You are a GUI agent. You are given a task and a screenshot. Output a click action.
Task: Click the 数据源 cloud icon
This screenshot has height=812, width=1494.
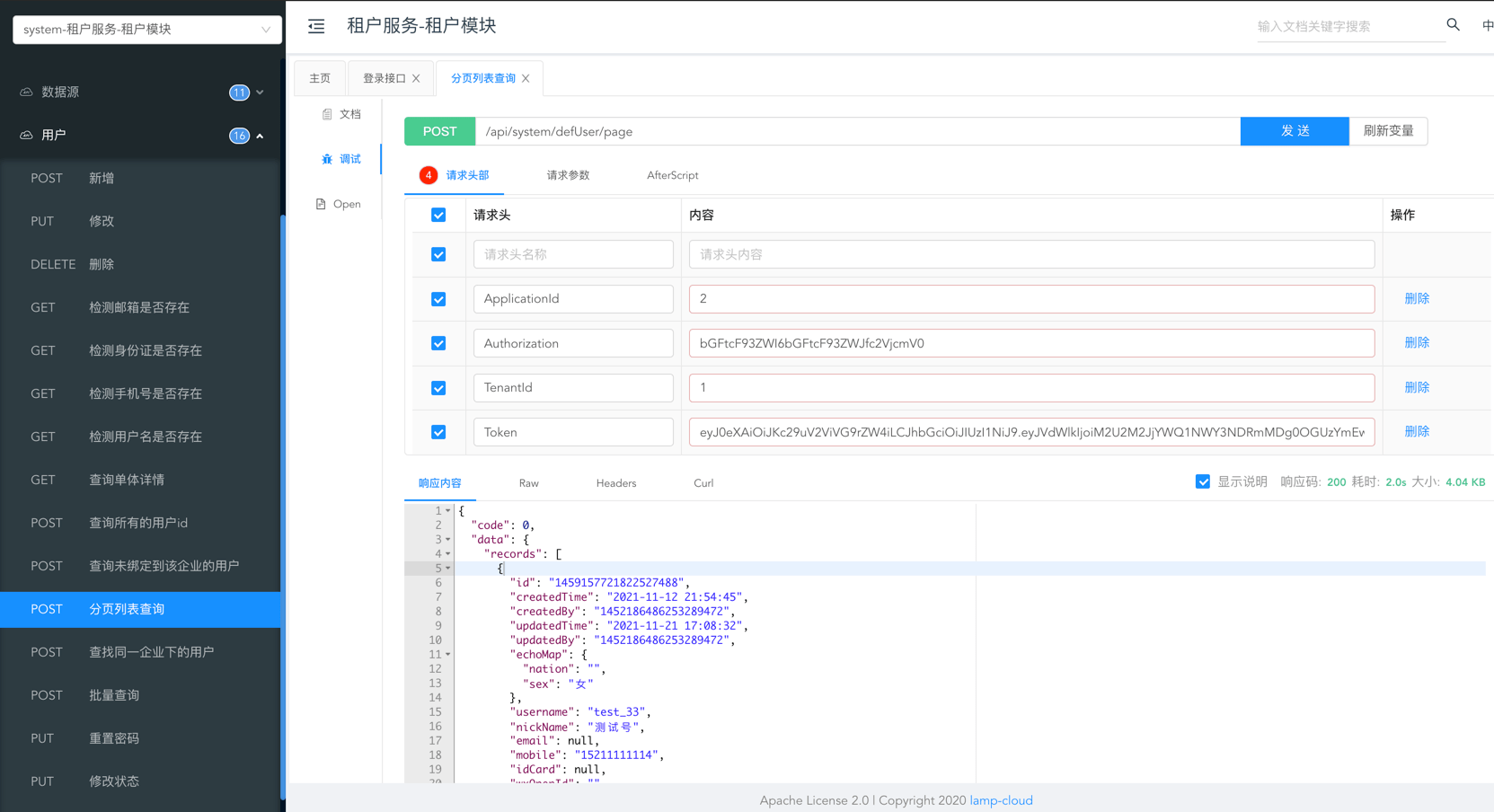coord(26,92)
